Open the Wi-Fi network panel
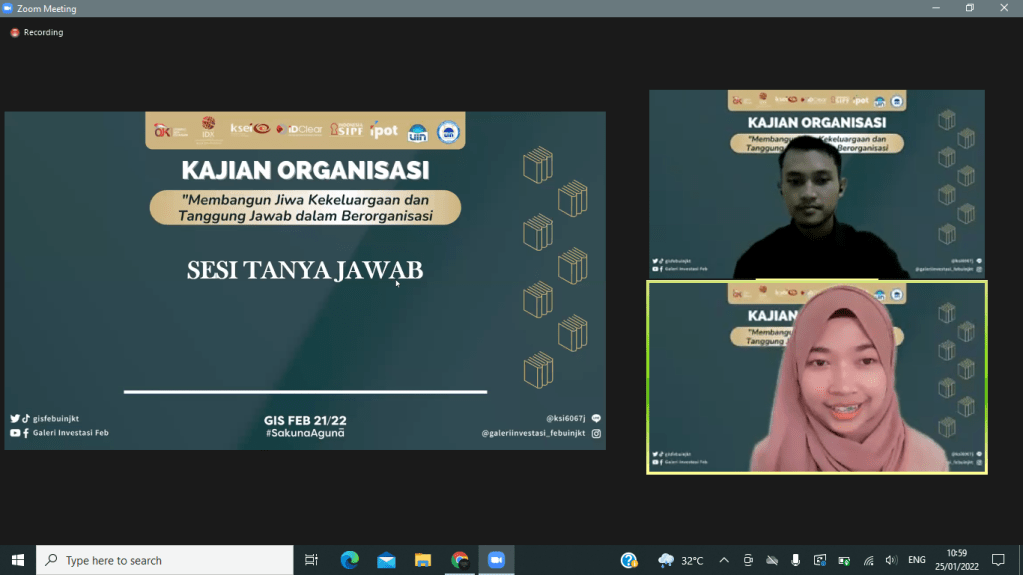The image size is (1023, 575). 868,560
